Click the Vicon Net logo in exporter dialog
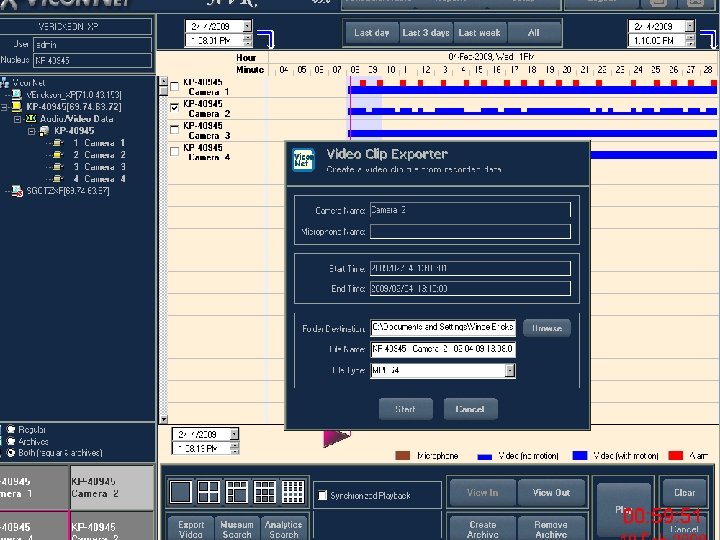720x540 pixels. coord(303,160)
